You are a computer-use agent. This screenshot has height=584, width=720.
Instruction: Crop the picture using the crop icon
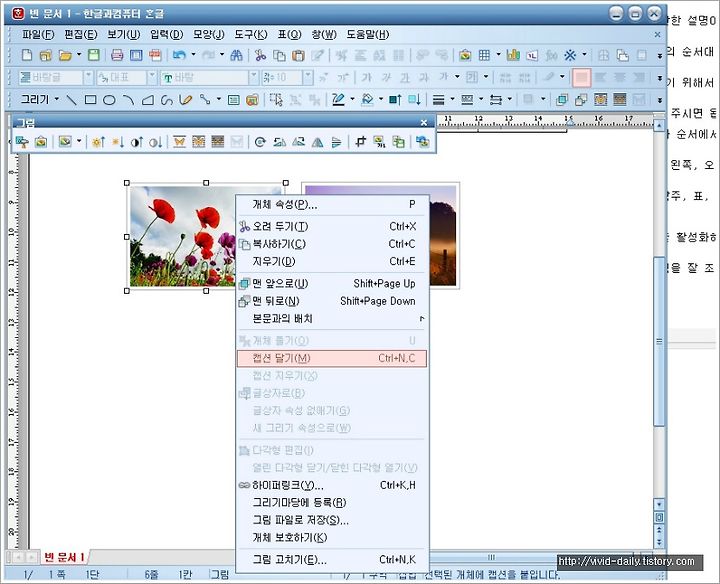coord(360,142)
